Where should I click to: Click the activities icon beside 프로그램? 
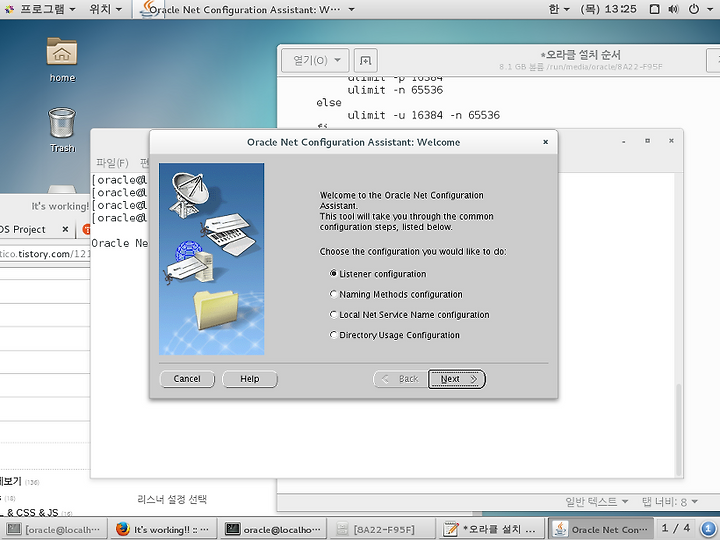point(10,9)
